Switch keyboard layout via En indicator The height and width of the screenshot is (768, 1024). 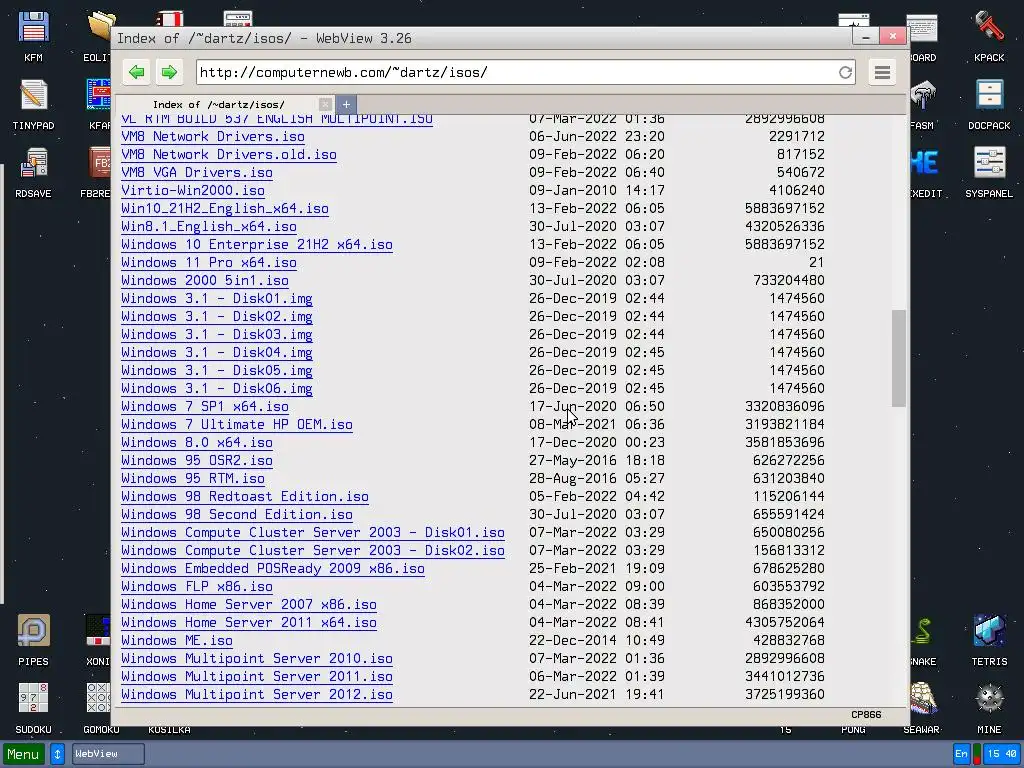(961, 754)
